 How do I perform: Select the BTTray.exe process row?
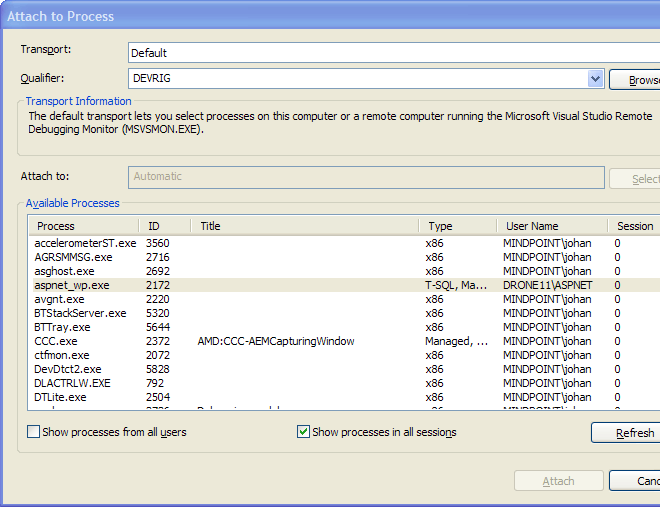tap(344, 327)
